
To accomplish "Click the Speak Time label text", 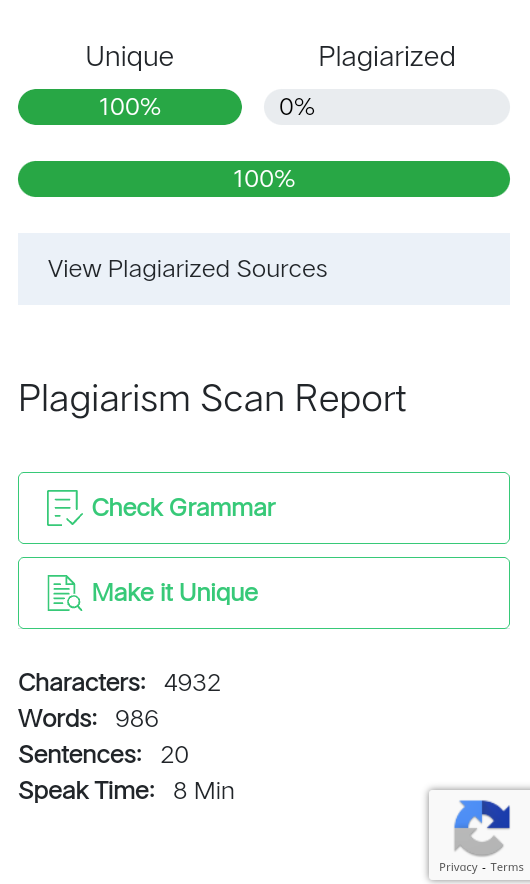I will click(x=86, y=792).
